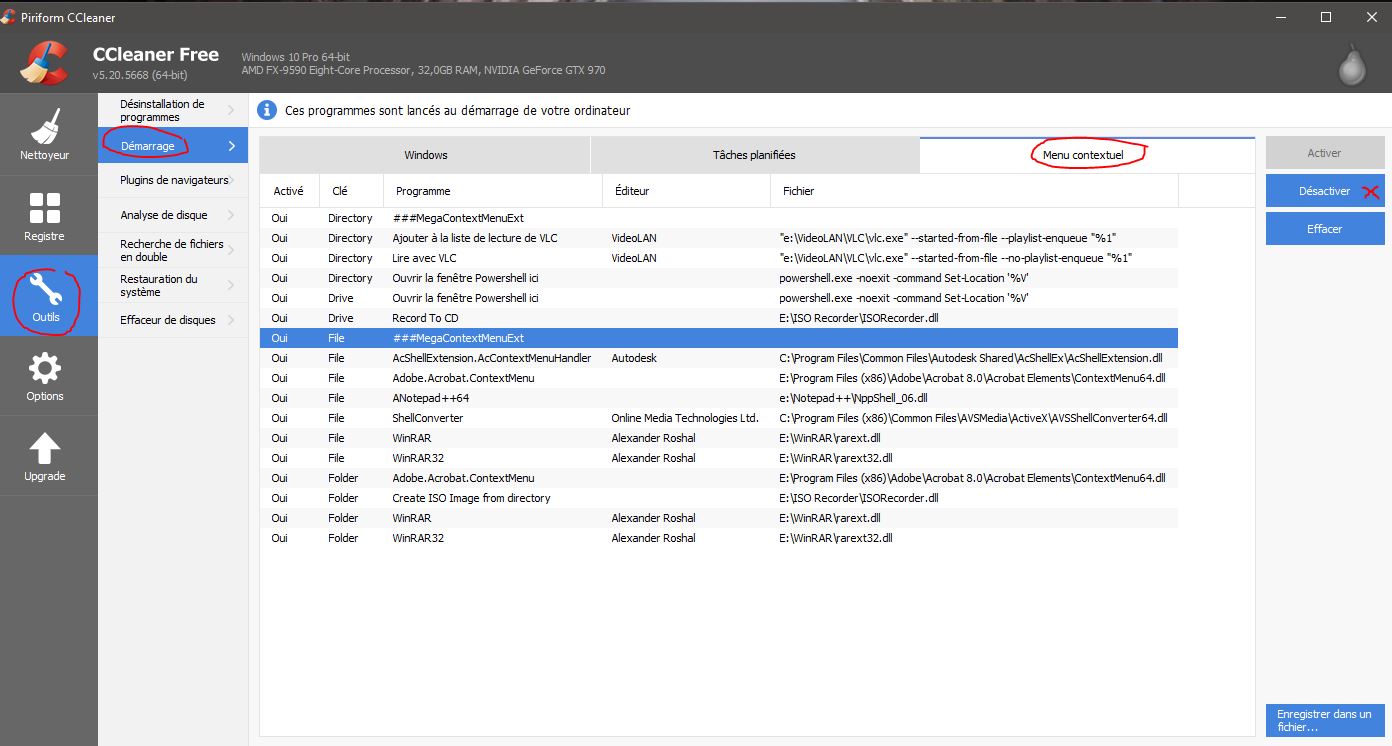Image resolution: width=1392 pixels, height=746 pixels.
Task: Select Create ISO Image from directory row
Action: click(719, 498)
